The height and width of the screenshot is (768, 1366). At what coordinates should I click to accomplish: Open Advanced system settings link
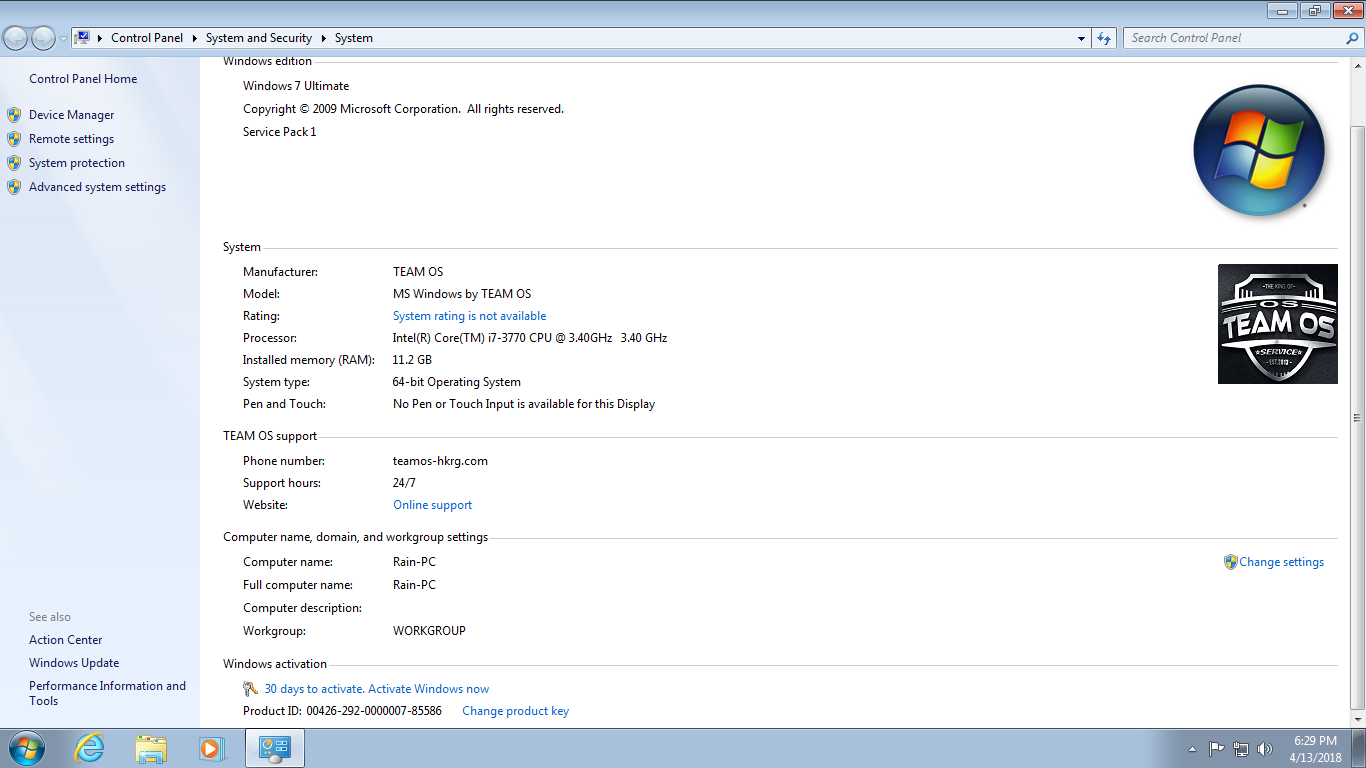97,187
